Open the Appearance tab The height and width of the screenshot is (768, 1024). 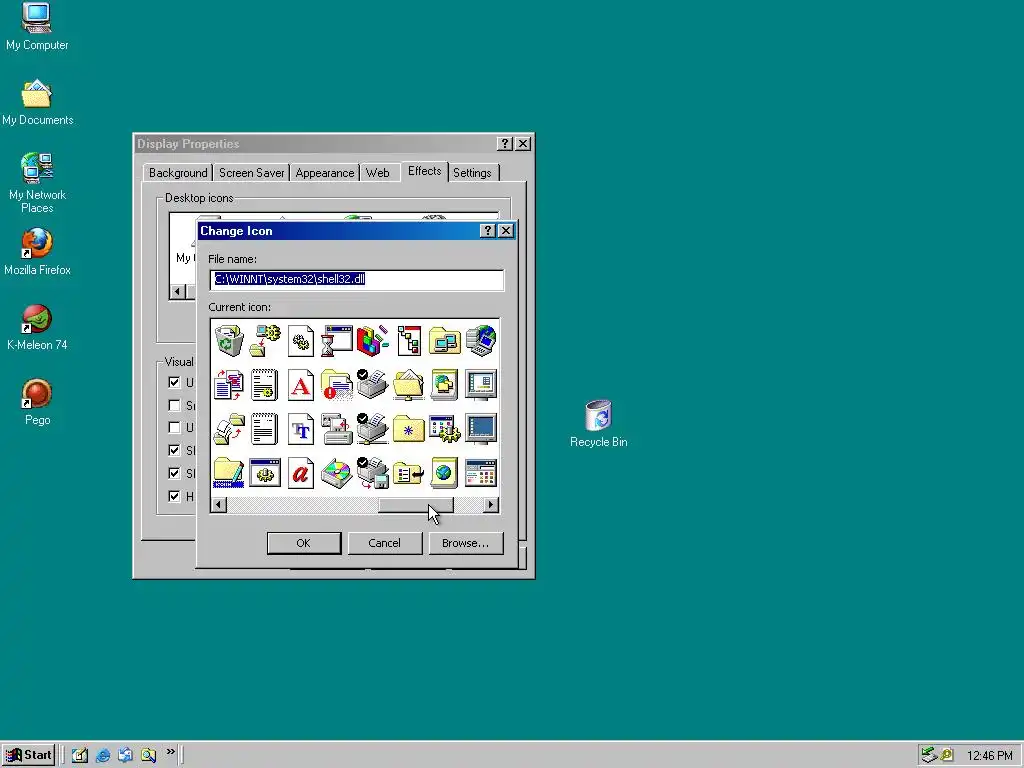pyautogui.click(x=325, y=172)
